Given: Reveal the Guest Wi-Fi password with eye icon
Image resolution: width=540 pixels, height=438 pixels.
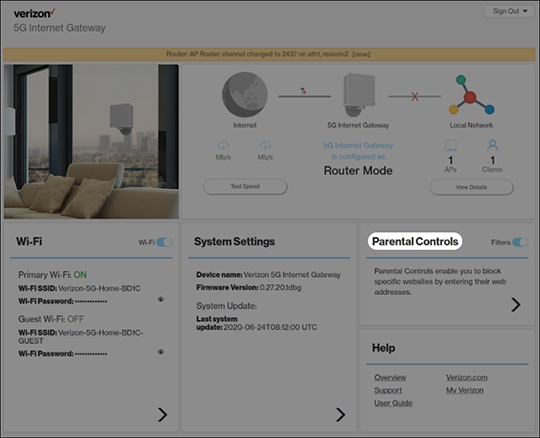Looking at the screenshot, I should [160, 352].
